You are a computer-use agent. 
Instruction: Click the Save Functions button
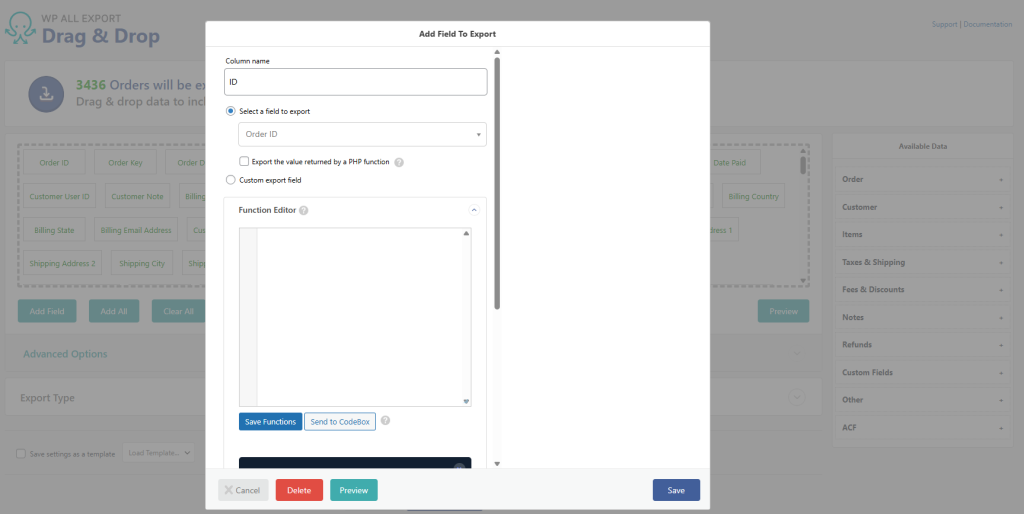click(x=270, y=422)
